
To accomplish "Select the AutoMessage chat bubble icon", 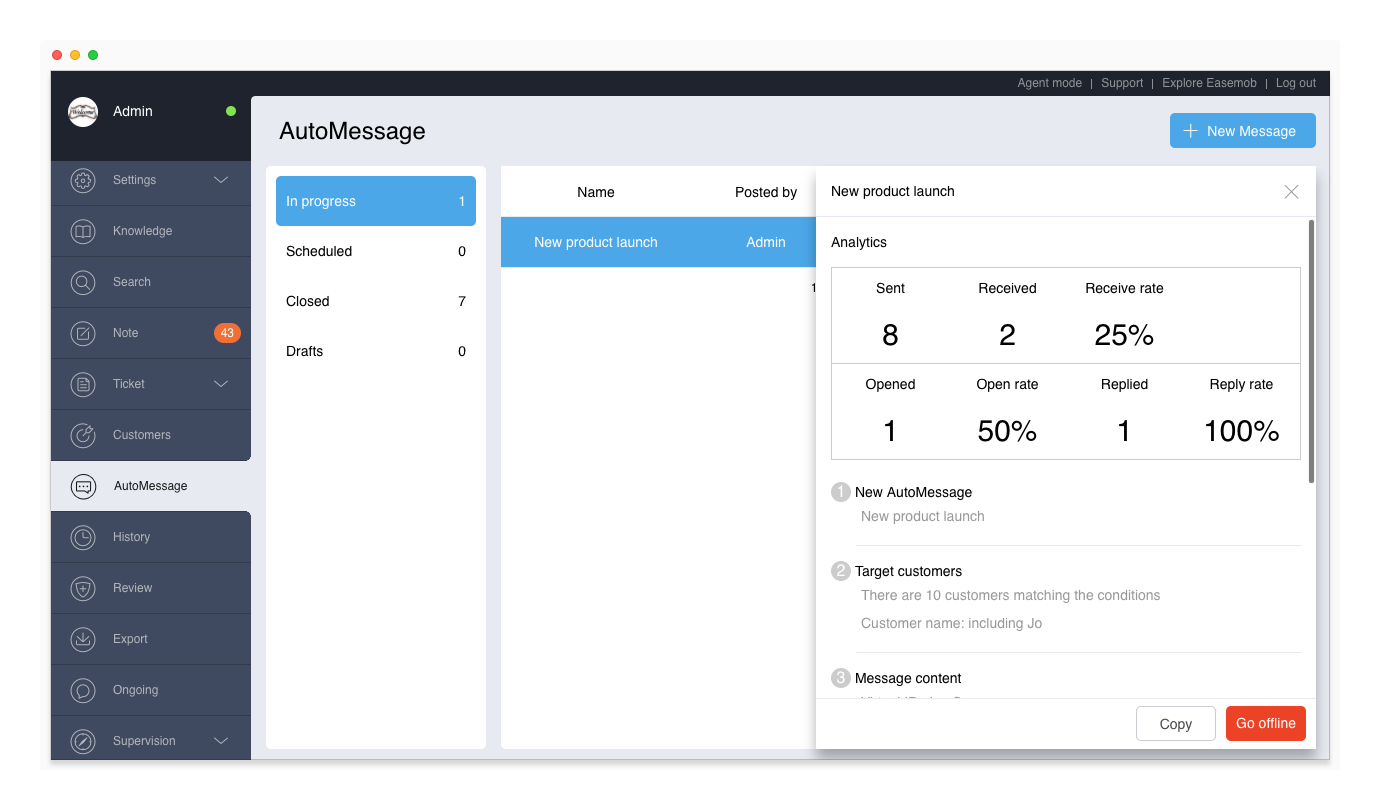I will pyautogui.click(x=83, y=486).
